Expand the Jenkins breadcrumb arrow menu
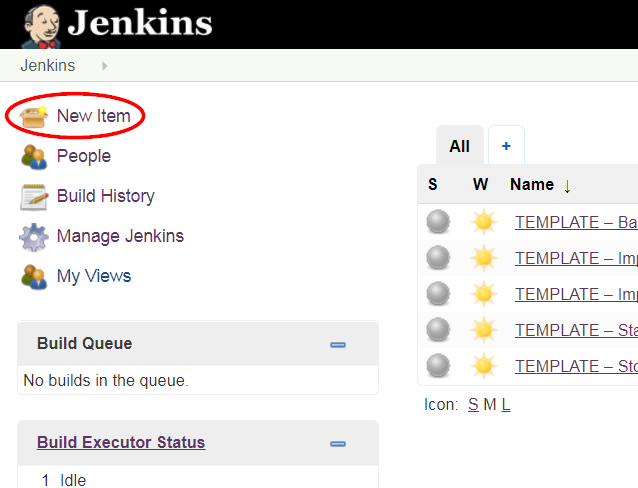This screenshot has height=488, width=638. point(105,66)
